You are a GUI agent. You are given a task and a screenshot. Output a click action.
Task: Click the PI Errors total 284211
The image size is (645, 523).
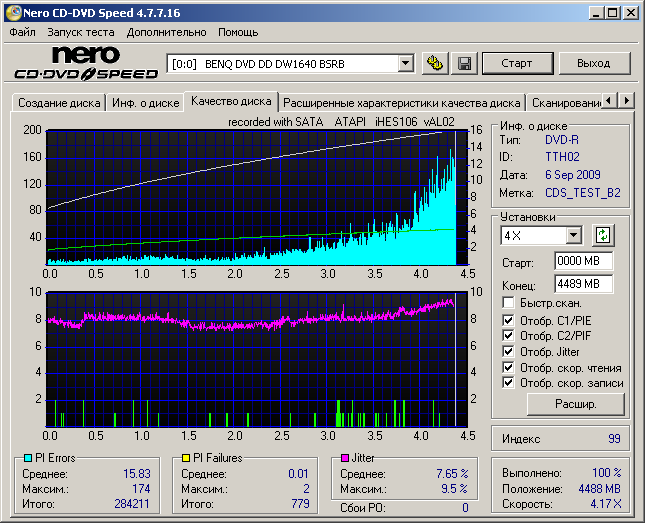pyautogui.click(x=132, y=504)
